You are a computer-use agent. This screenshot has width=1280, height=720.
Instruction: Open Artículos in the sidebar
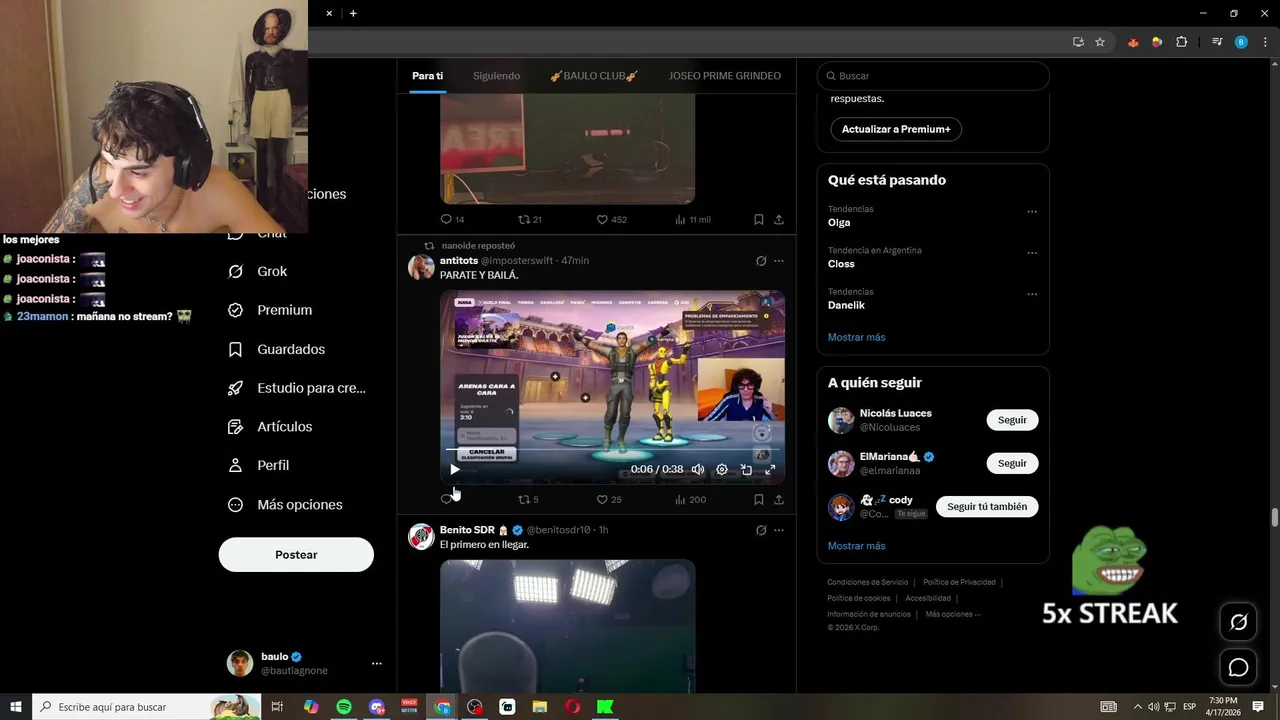pyautogui.click(x=270, y=426)
